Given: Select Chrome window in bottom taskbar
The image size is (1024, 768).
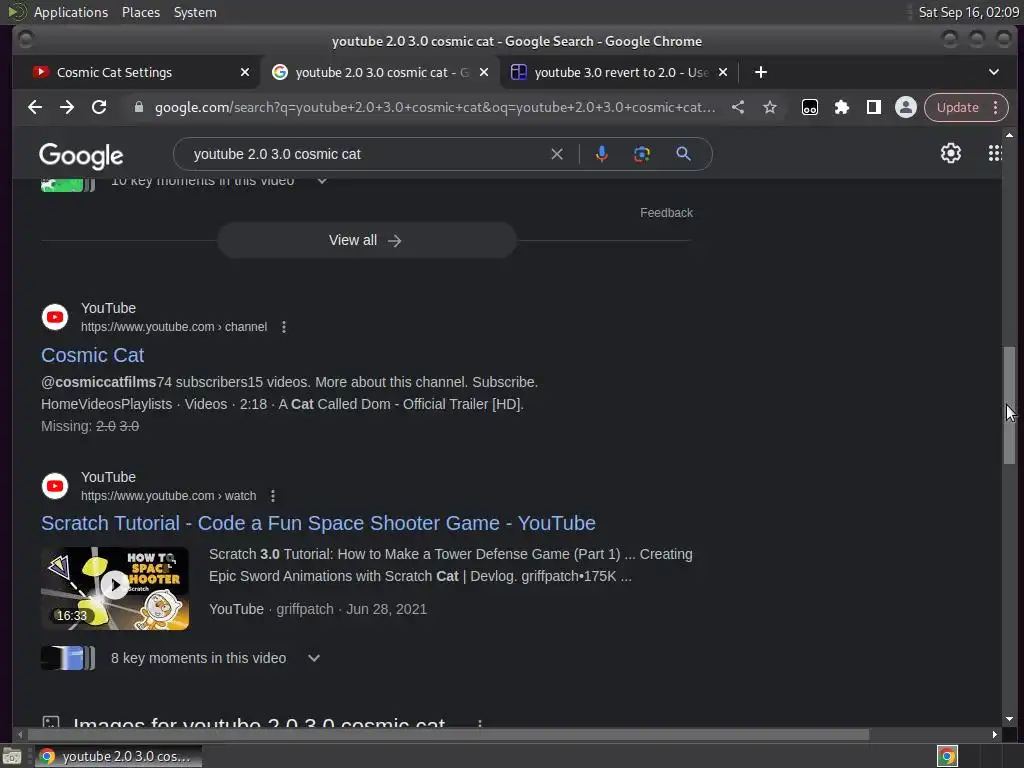Looking at the screenshot, I should coord(118,756).
